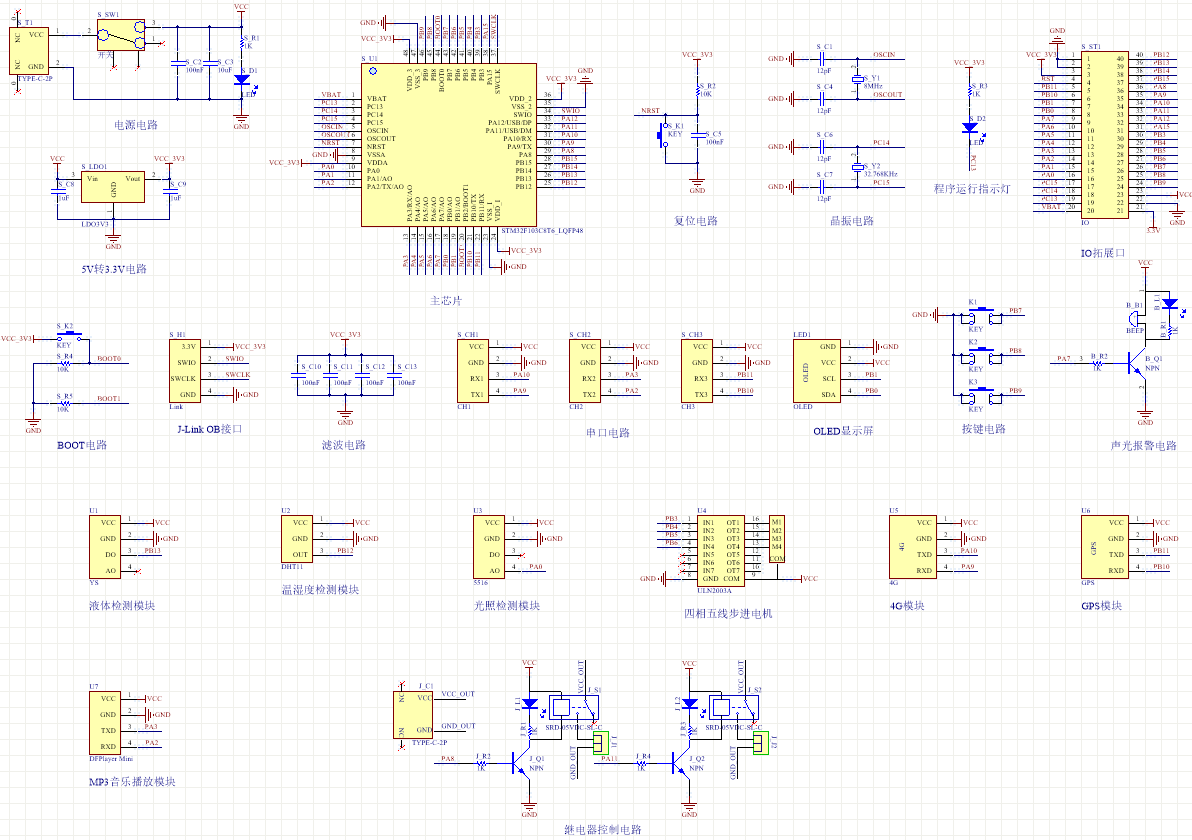
Task: Click the S_D2 run indicator LED
Action: tap(970, 128)
